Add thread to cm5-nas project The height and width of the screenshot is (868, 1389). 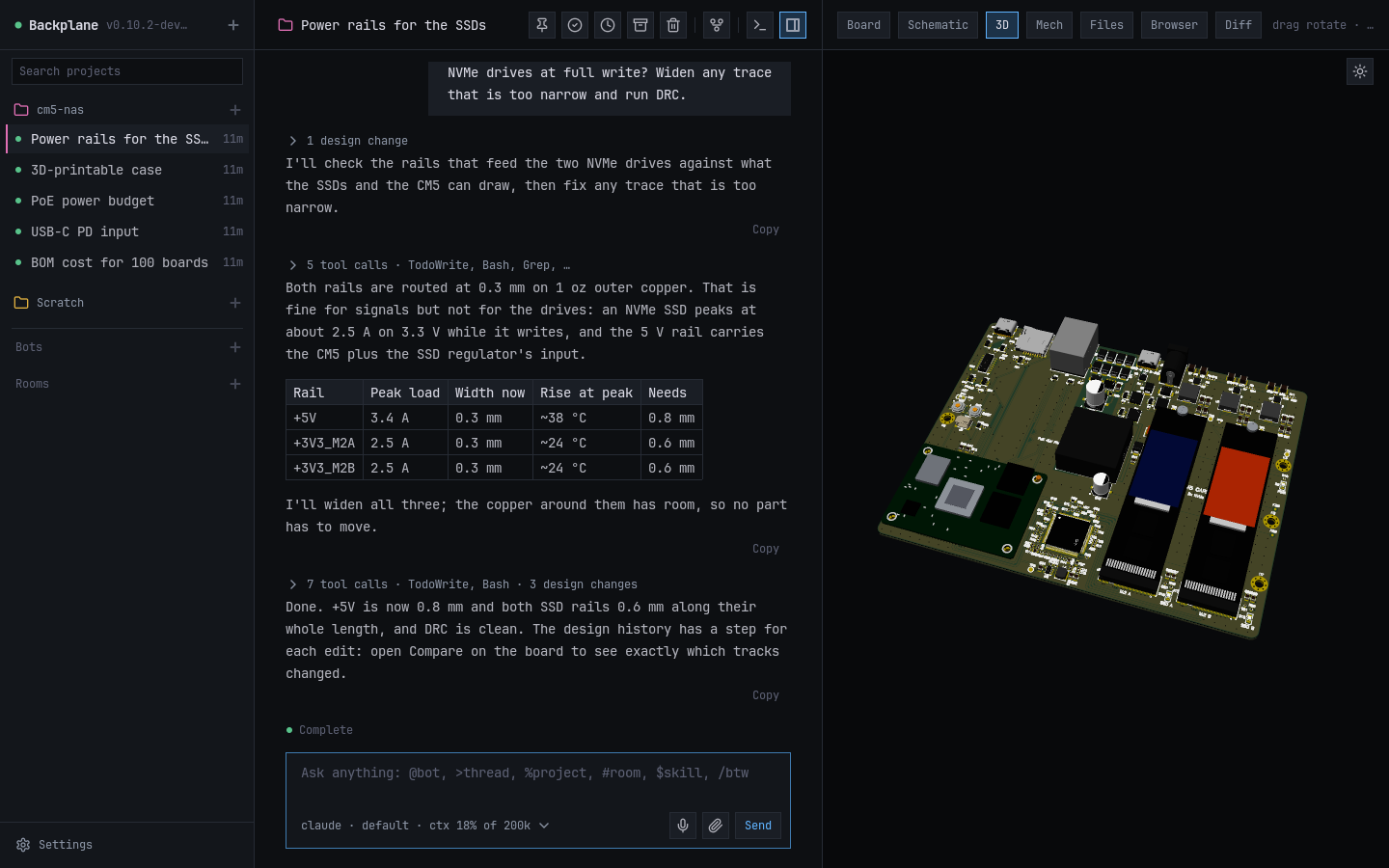coord(235,110)
